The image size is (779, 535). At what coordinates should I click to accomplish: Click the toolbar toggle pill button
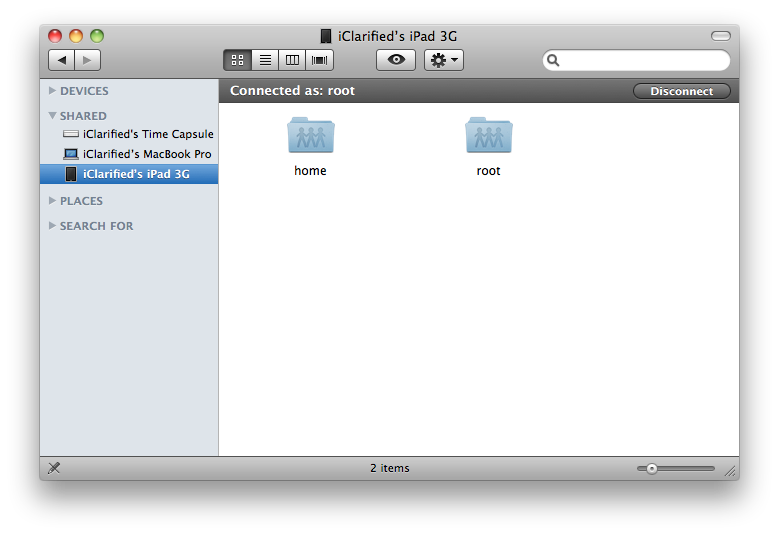tap(720, 36)
